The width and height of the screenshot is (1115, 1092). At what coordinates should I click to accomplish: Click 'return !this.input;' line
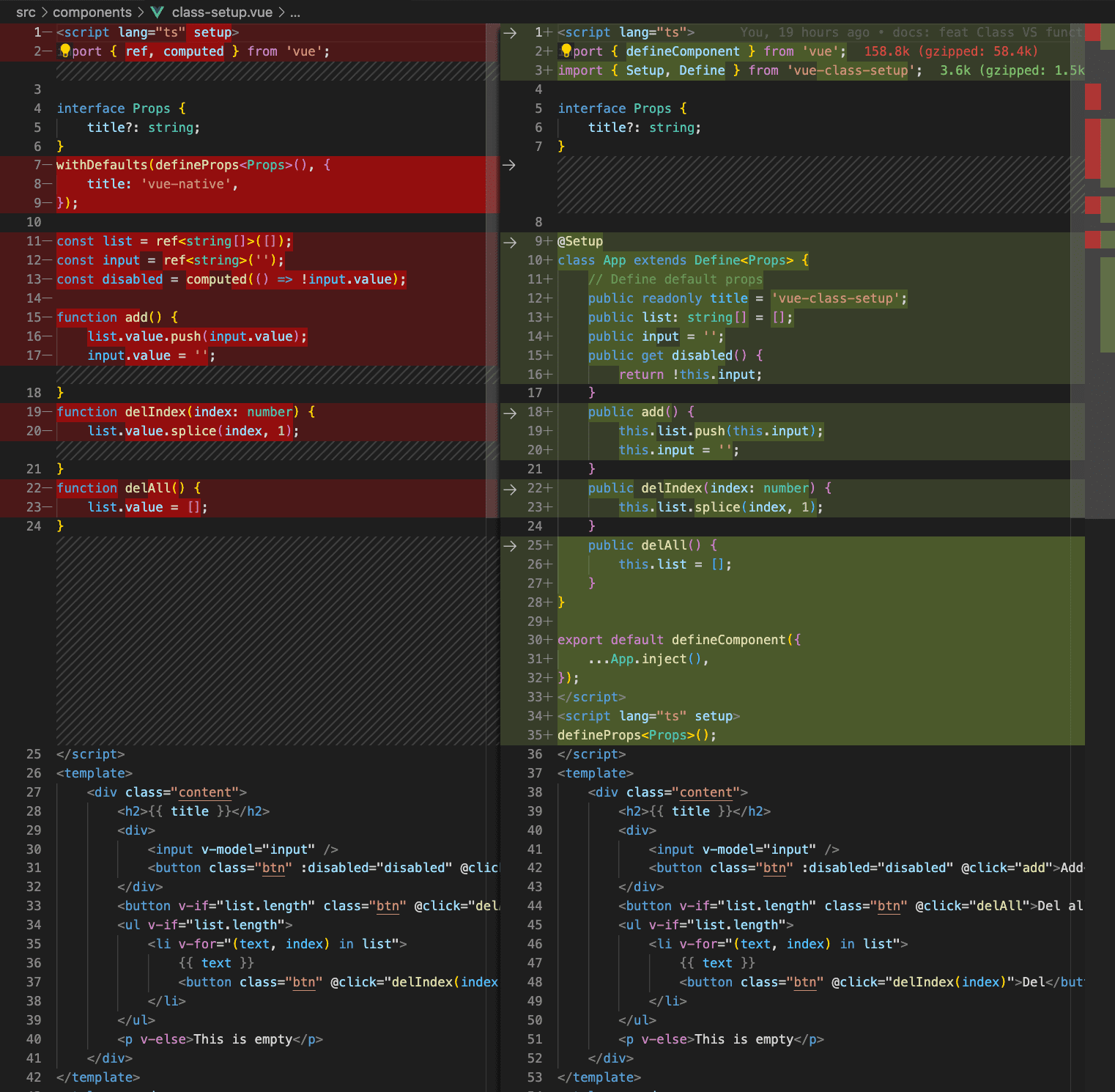pyautogui.click(x=691, y=375)
